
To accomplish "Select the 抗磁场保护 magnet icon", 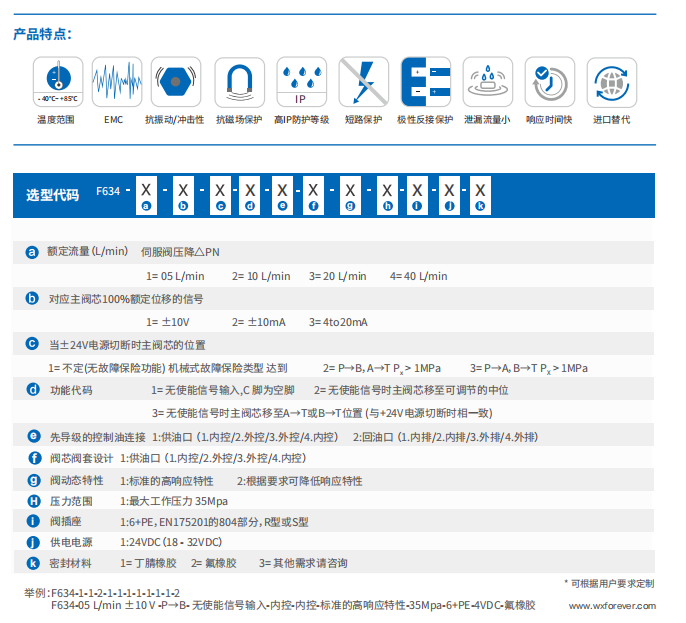I will [x=239, y=82].
